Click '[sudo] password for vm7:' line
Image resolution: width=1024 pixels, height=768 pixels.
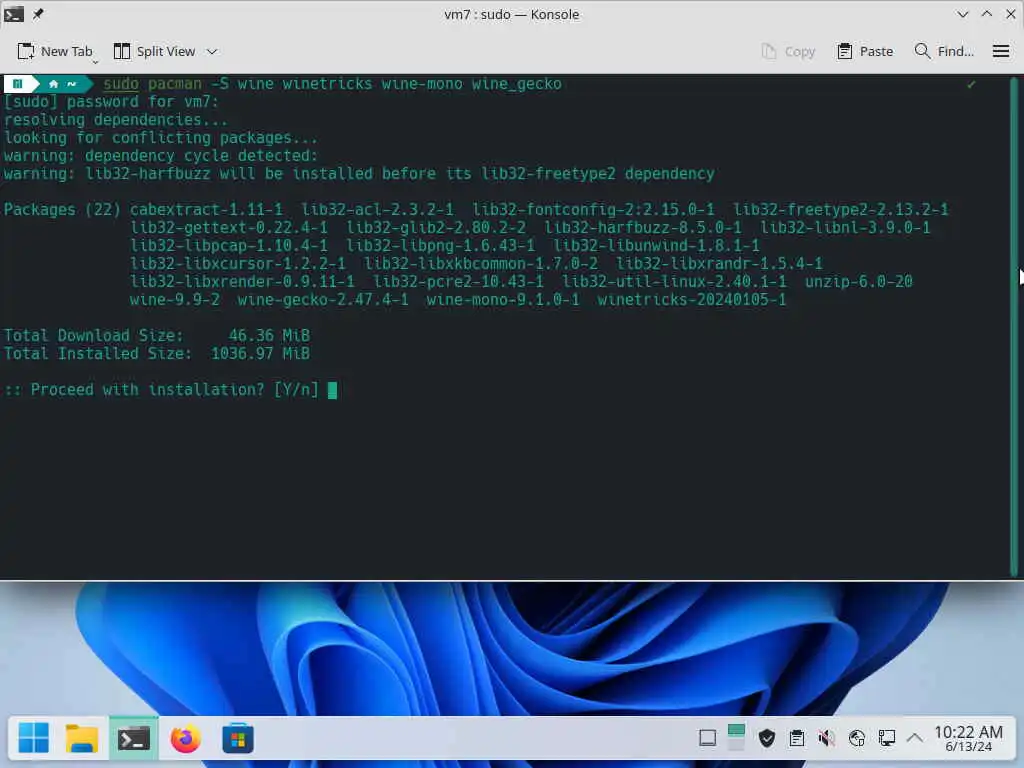tap(111, 102)
